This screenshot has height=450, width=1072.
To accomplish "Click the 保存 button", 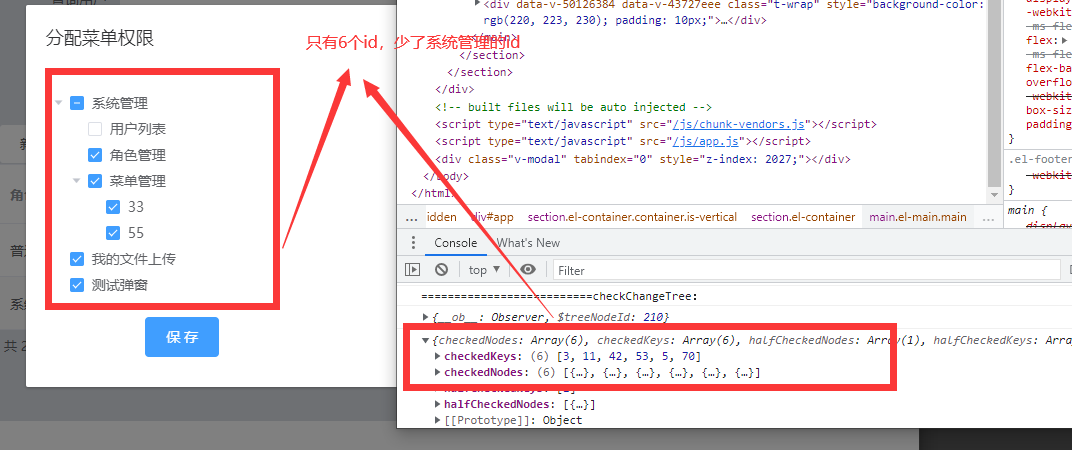I will [182, 336].
